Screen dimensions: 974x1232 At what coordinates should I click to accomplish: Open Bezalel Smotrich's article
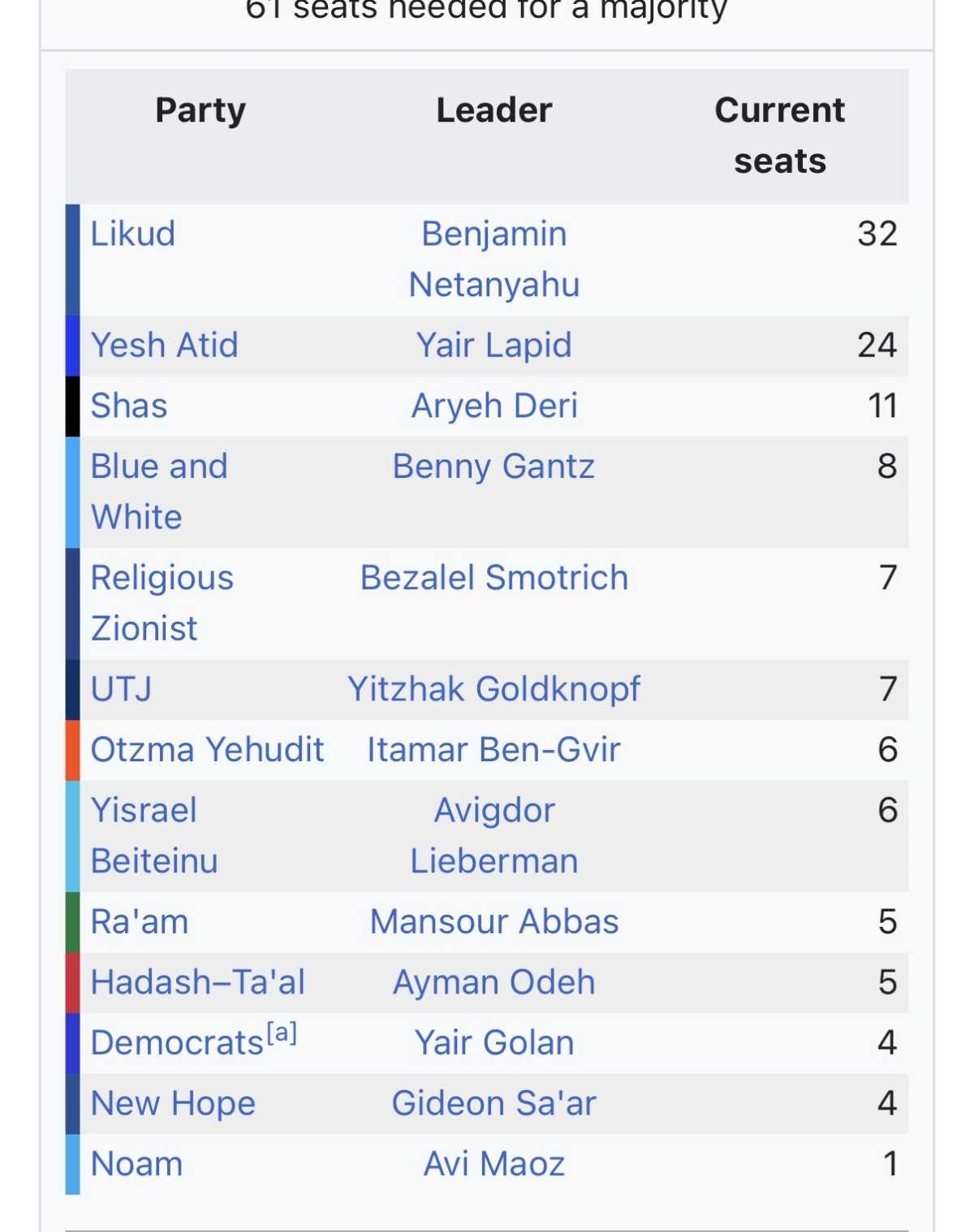tap(493, 578)
